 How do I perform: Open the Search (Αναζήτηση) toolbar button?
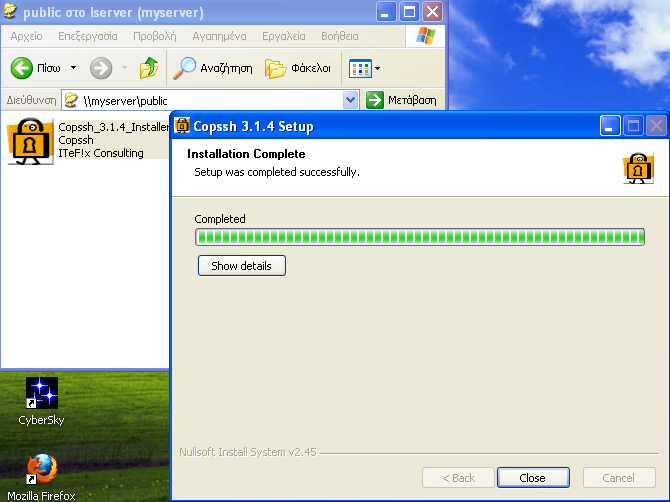(212, 68)
